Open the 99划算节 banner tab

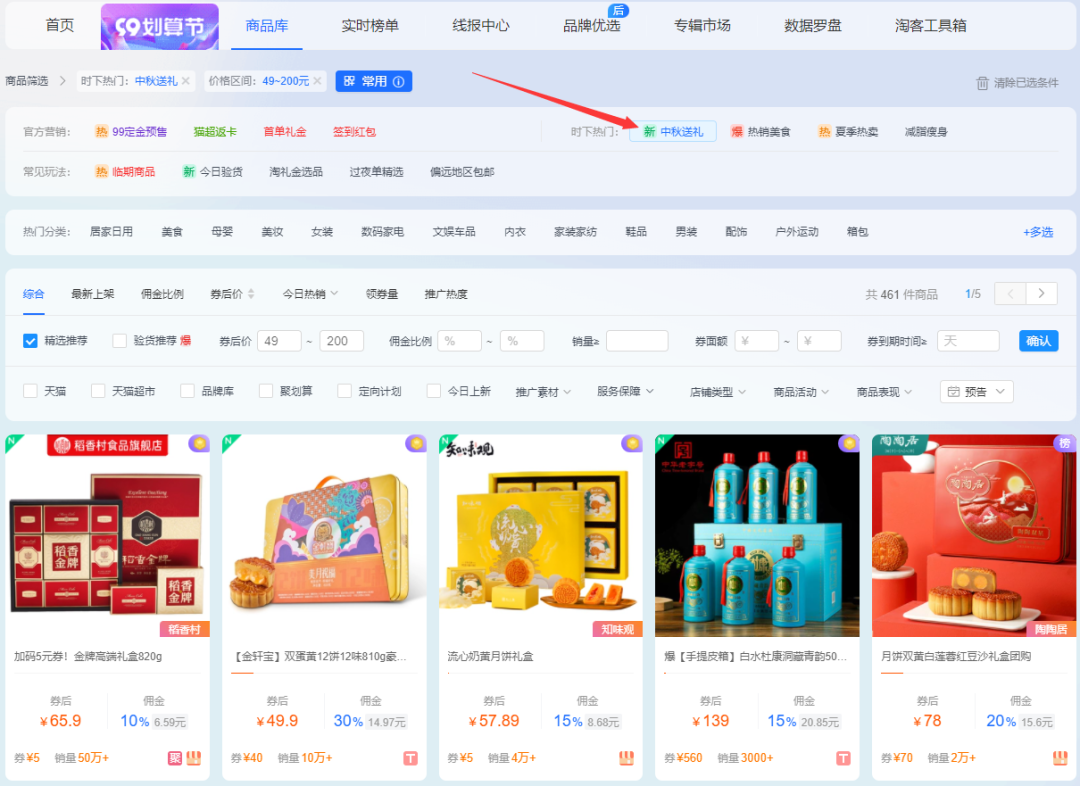pyautogui.click(x=160, y=27)
